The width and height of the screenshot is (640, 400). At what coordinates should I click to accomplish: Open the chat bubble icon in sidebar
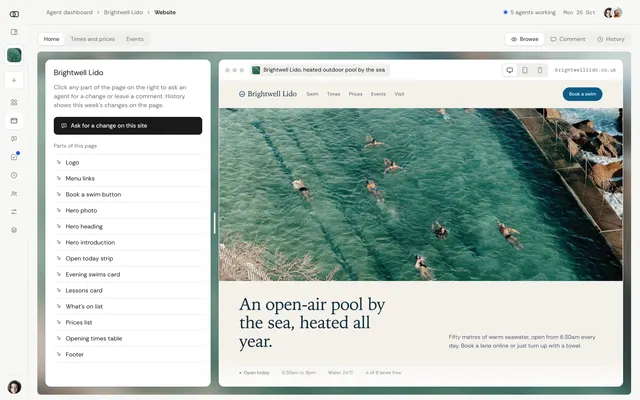click(14, 139)
